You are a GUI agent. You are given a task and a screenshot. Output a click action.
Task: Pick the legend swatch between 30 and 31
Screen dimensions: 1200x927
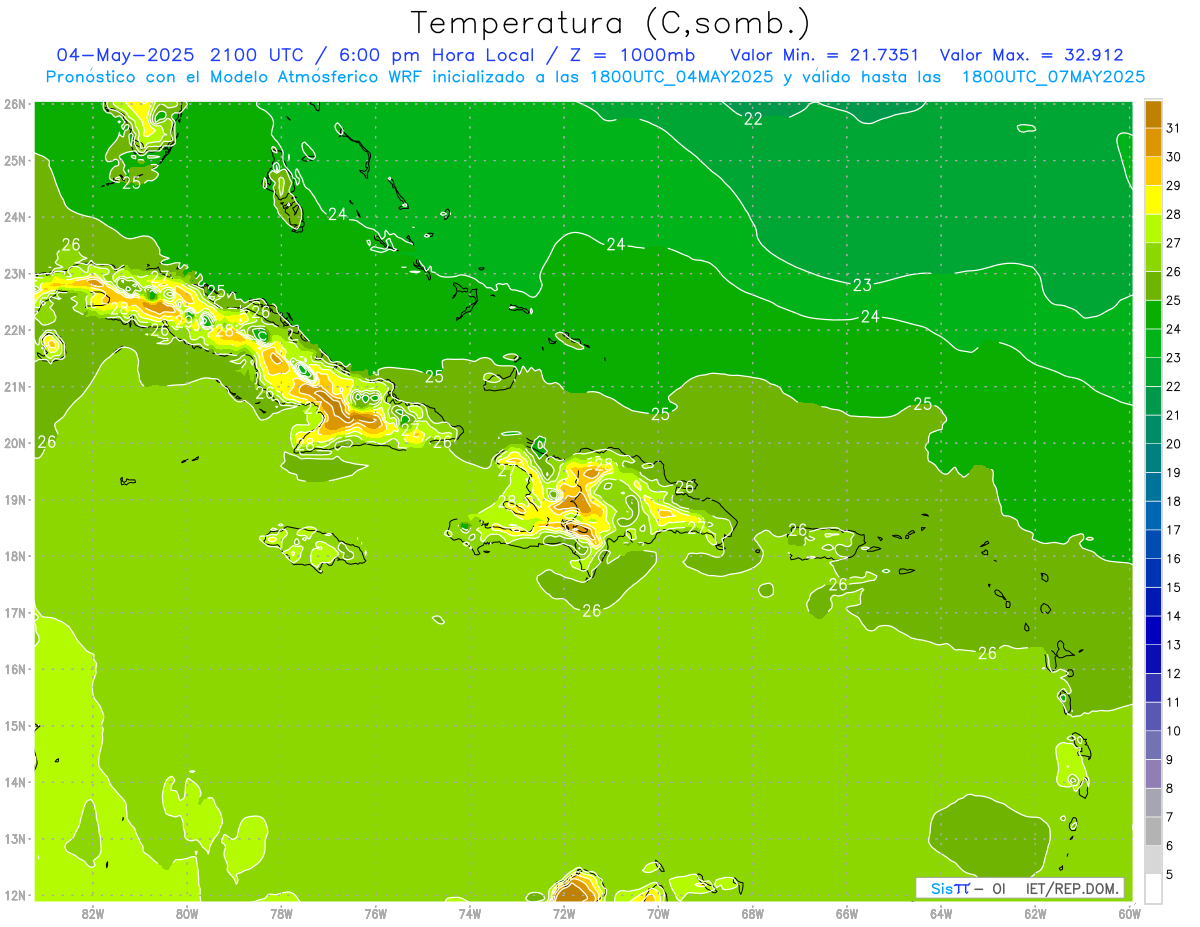[1153, 143]
